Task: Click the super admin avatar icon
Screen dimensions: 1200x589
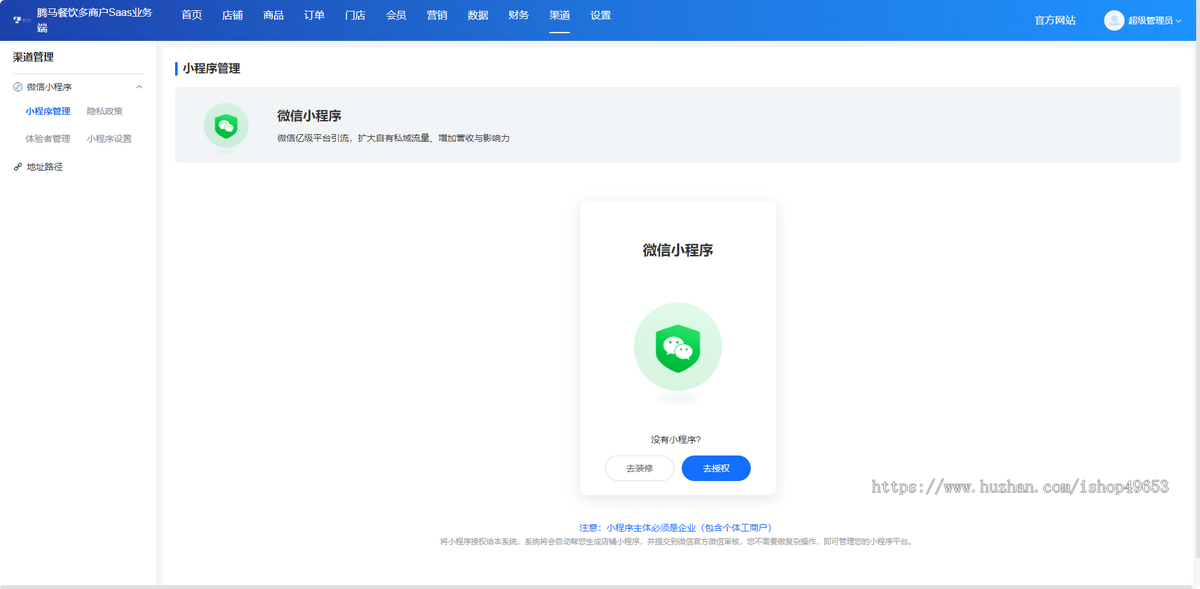Action: point(1114,20)
